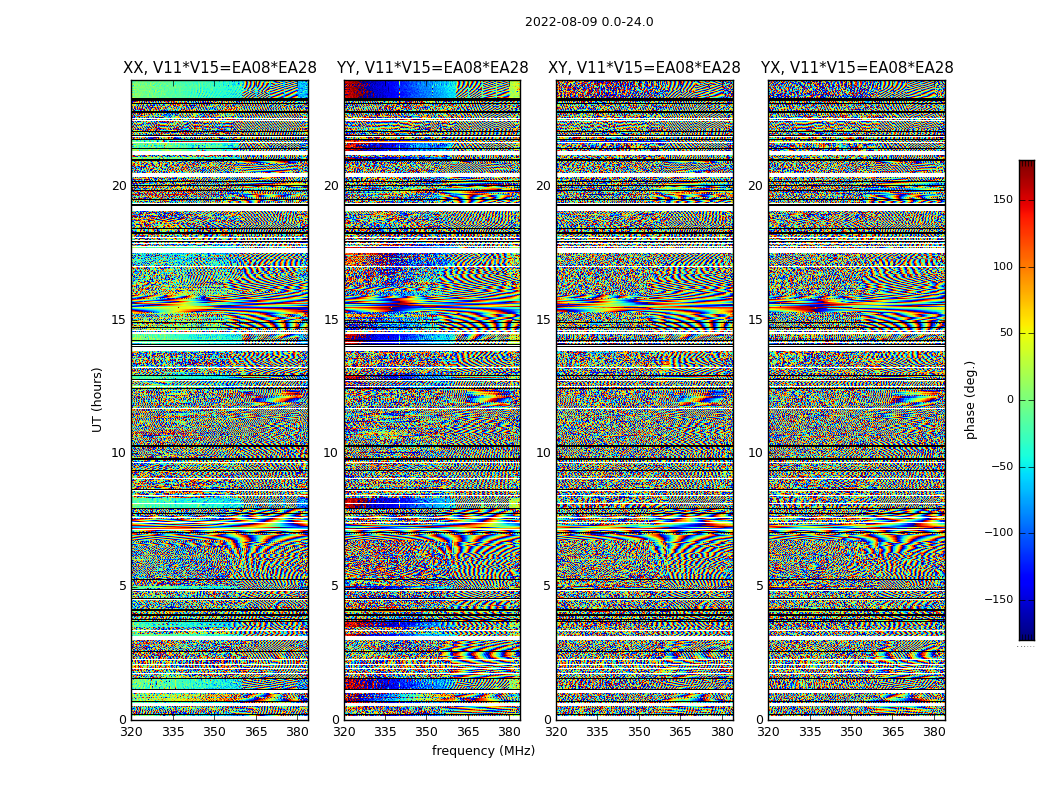The width and height of the screenshot is (1050, 800).
Task: Click the 20 hour tick of the XX panel
Action: [x=119, y=186]
